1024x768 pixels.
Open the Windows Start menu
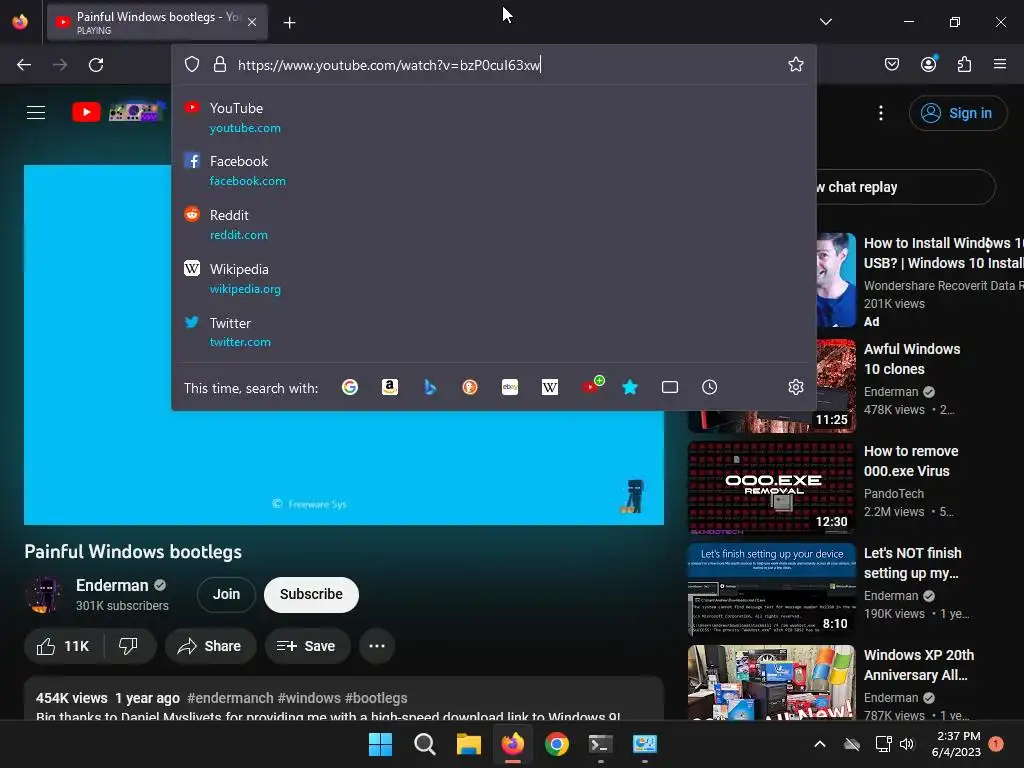(x=381, y=744)
